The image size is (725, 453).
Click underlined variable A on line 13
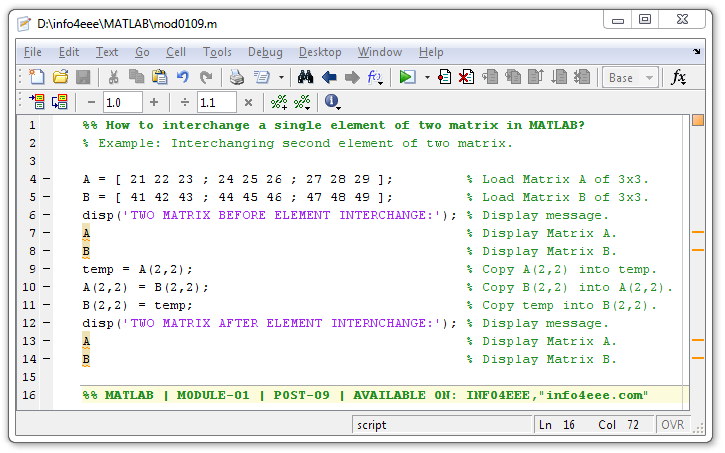(x=86, y=342)
